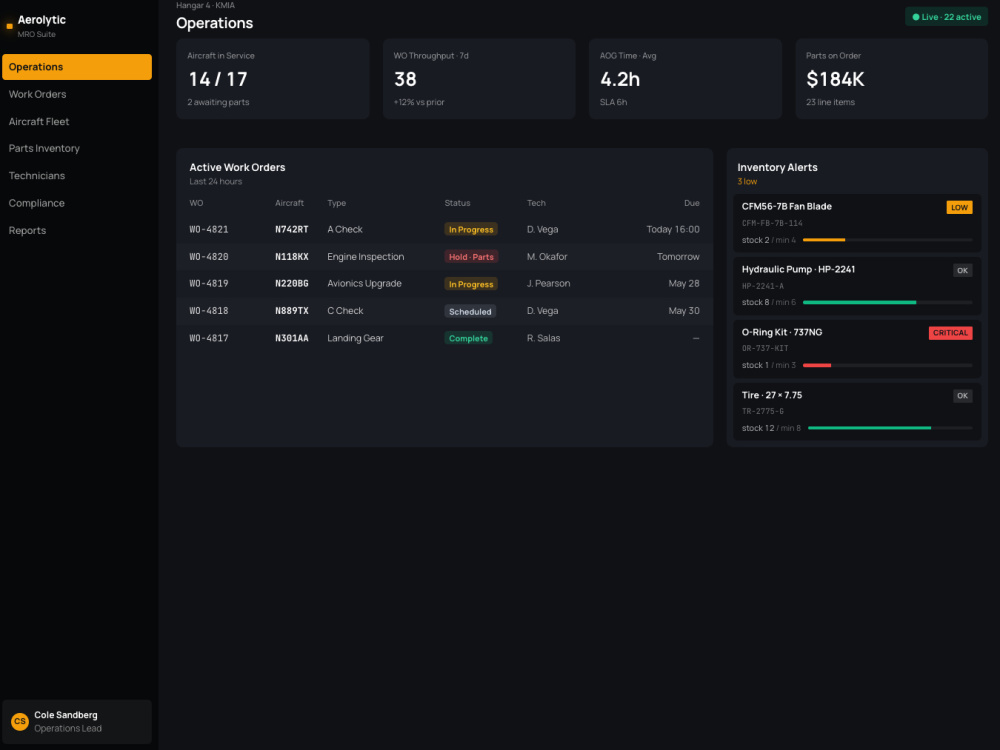Click the May 30 due date
This screenshot has width=1000, height=750.
[x=684, y=311]
